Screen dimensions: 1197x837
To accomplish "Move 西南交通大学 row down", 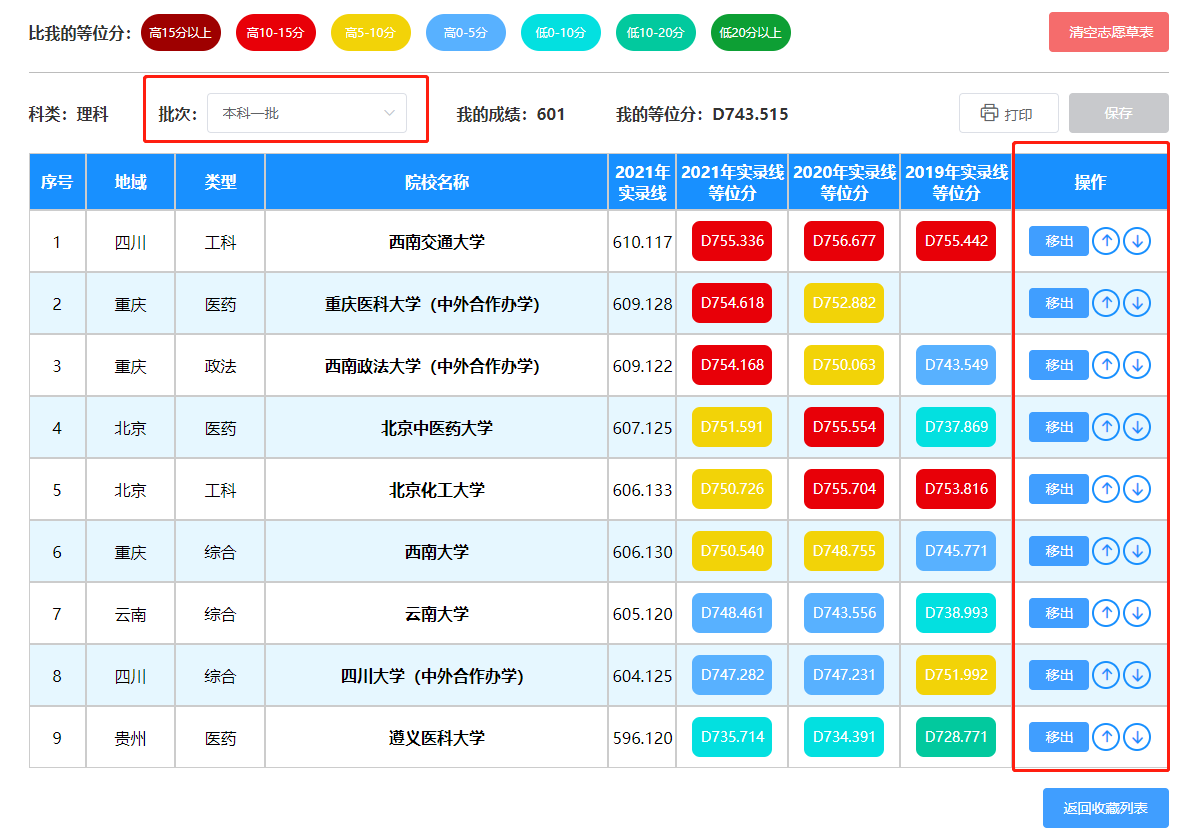I will tap(1137, 241).
